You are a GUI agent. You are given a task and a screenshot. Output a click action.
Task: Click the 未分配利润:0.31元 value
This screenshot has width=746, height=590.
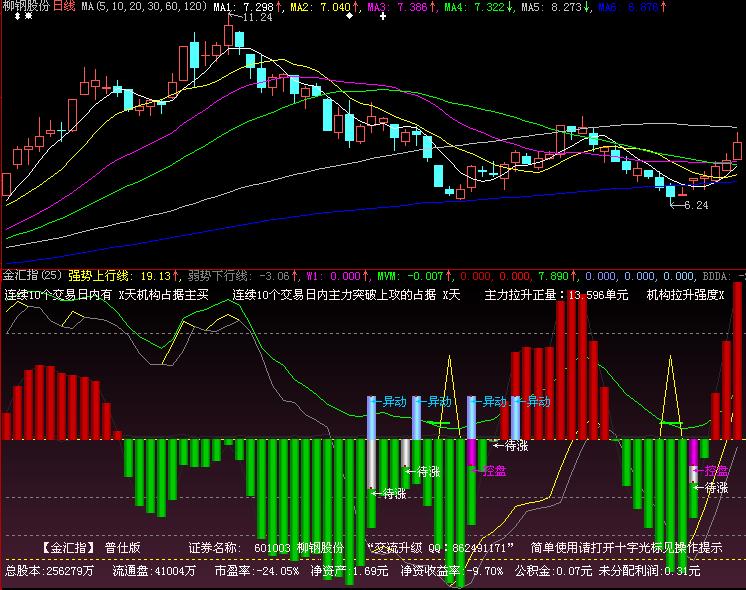pyautogui.click(x=649, y=570)
